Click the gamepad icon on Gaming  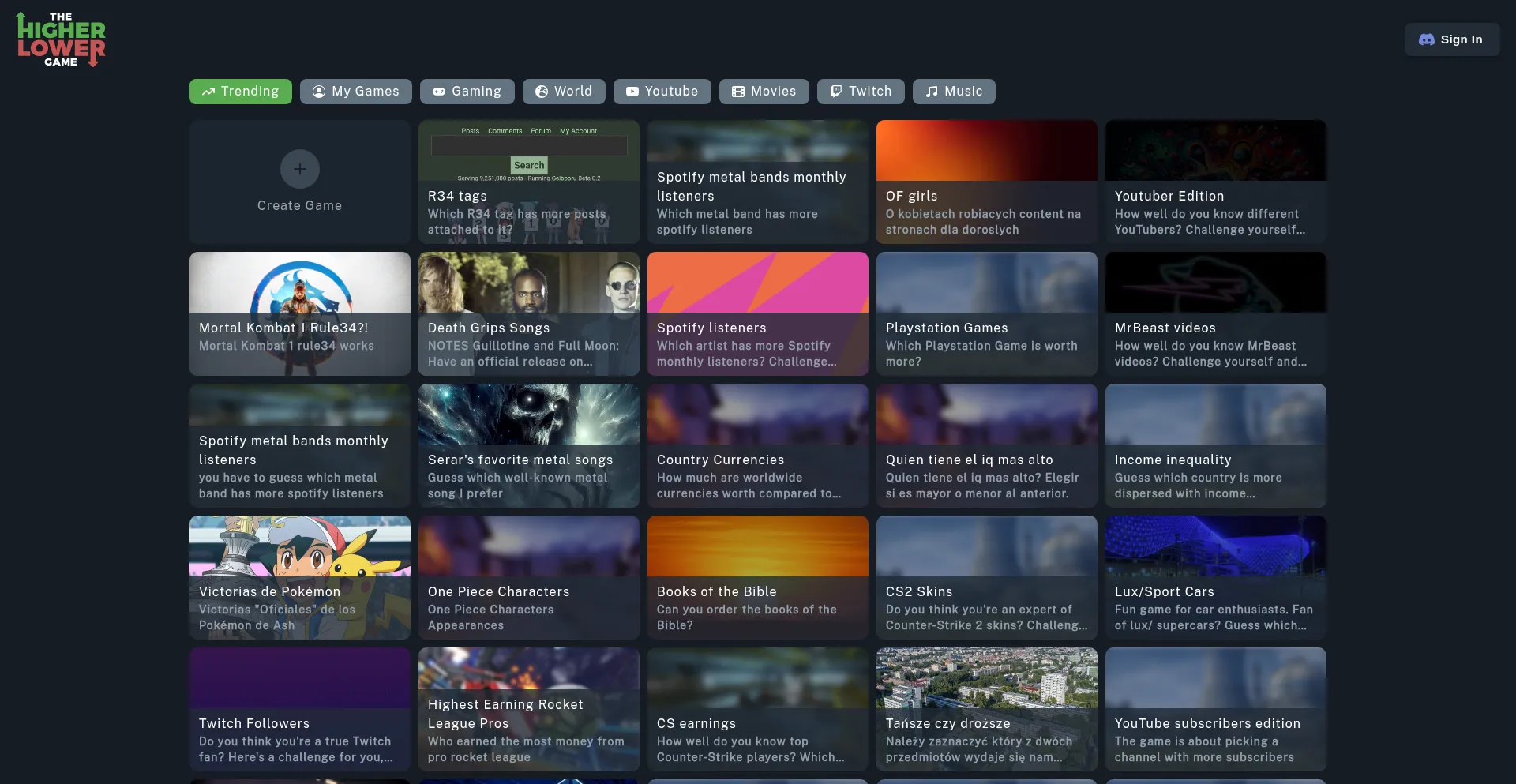pyautogui.click(x=439, y=92)
